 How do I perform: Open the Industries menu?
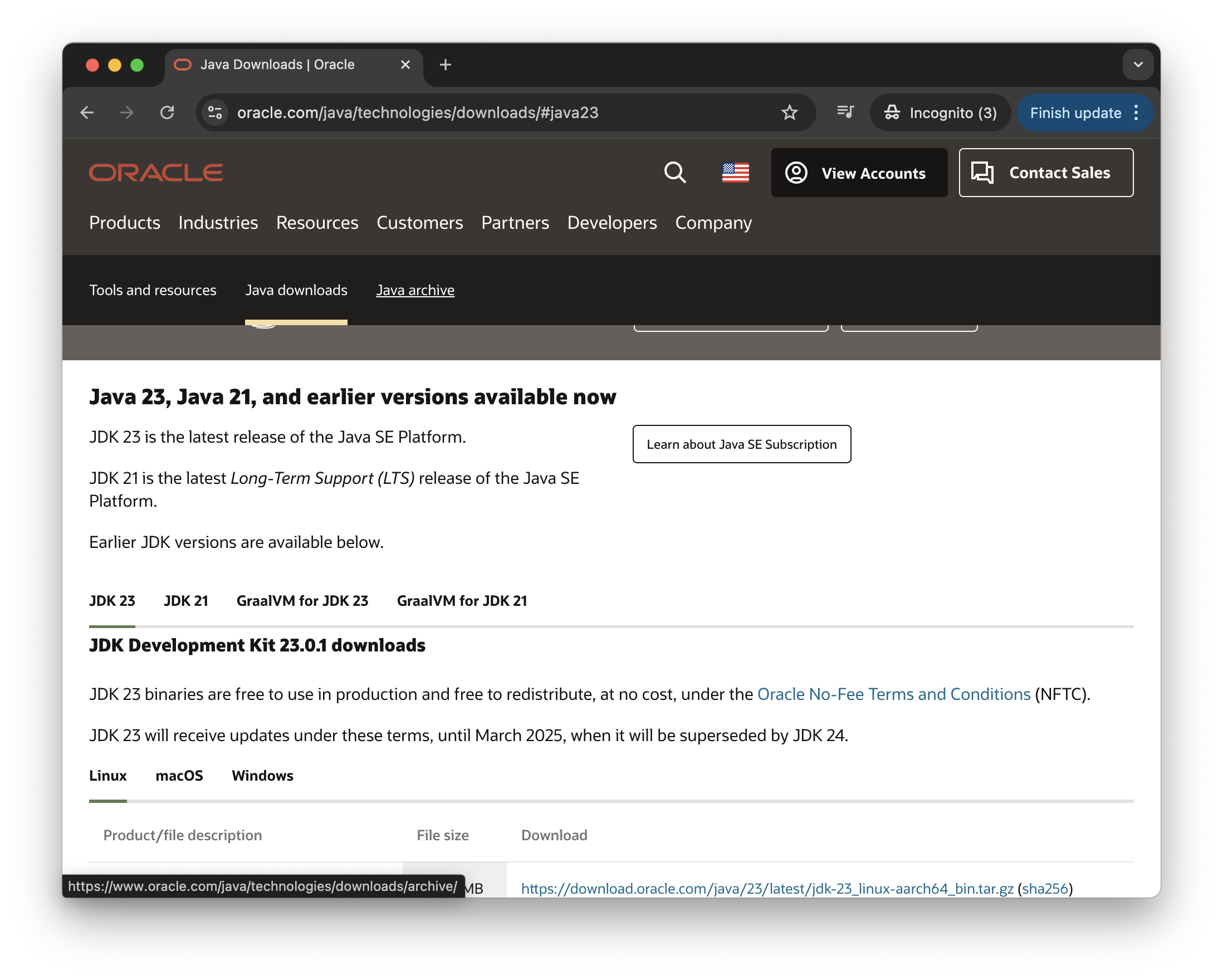tap(218, 222)
